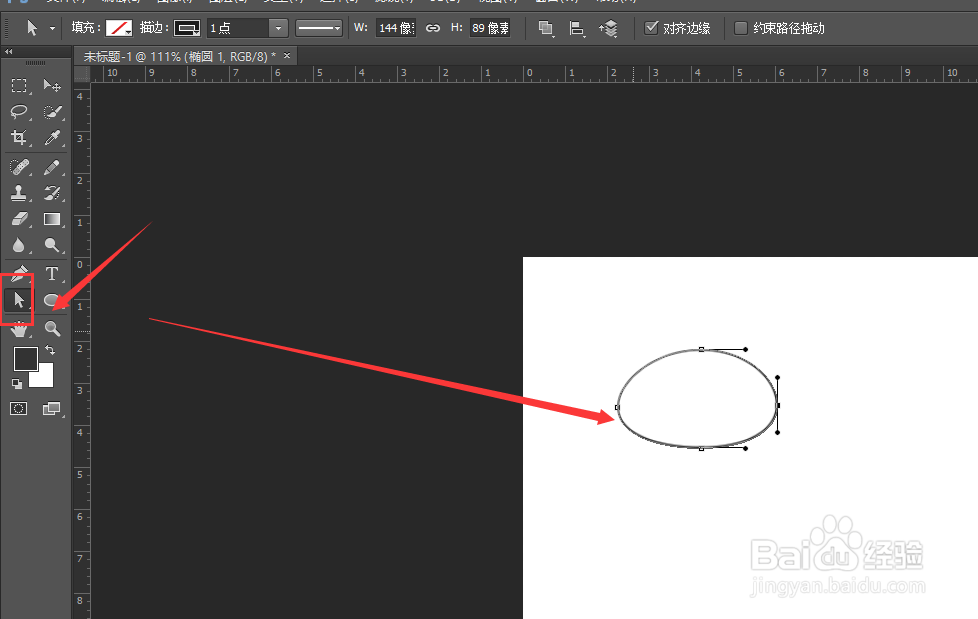
Task: Select the Eyedropper tool
Action: 52,137
